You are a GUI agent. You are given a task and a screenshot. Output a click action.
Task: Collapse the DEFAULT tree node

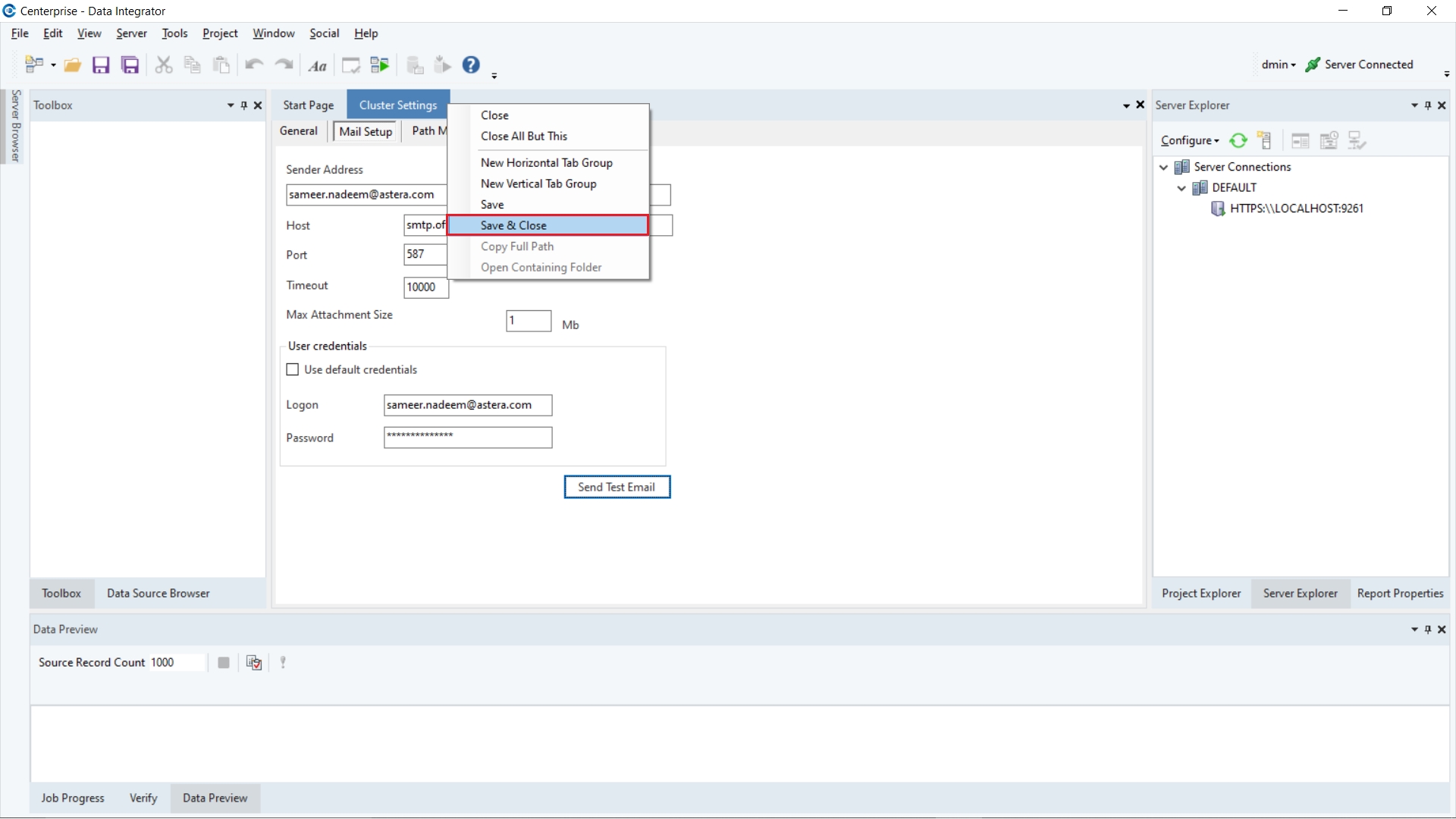(x=1181, y=188)
